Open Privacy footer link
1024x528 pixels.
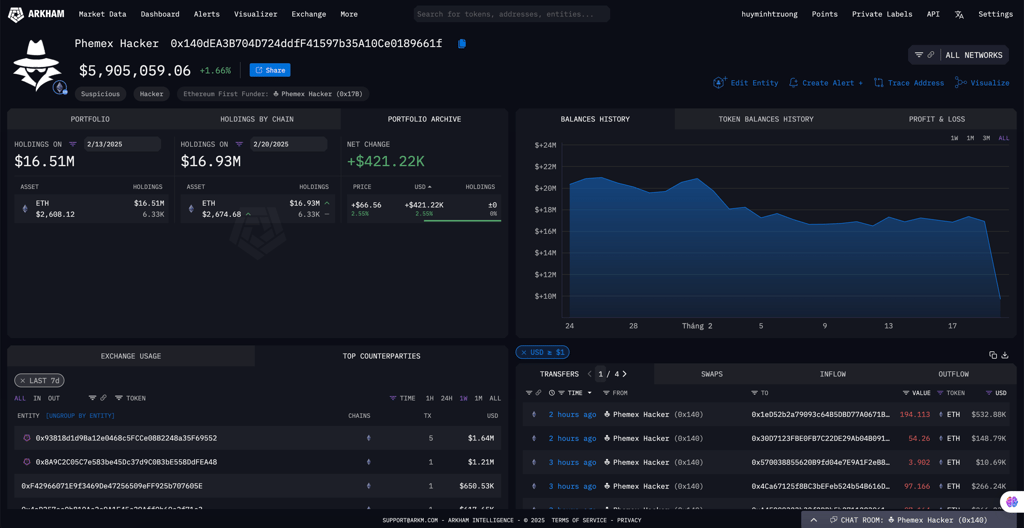629,520
